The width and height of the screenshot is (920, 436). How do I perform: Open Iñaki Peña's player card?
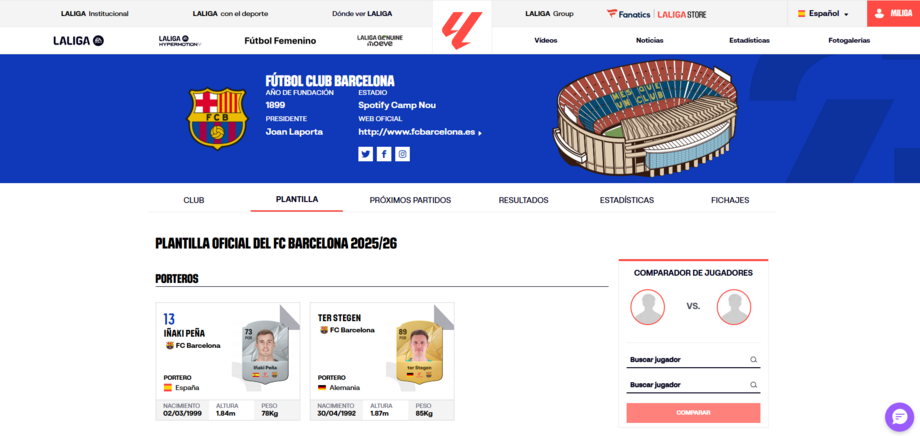click(x=227, y=361)
